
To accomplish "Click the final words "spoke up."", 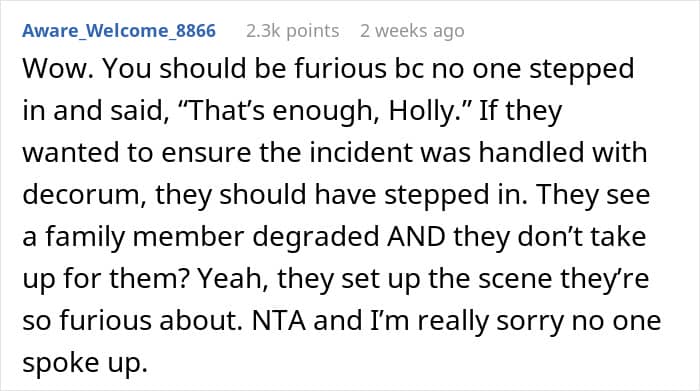I will click(x=85, y=364).
